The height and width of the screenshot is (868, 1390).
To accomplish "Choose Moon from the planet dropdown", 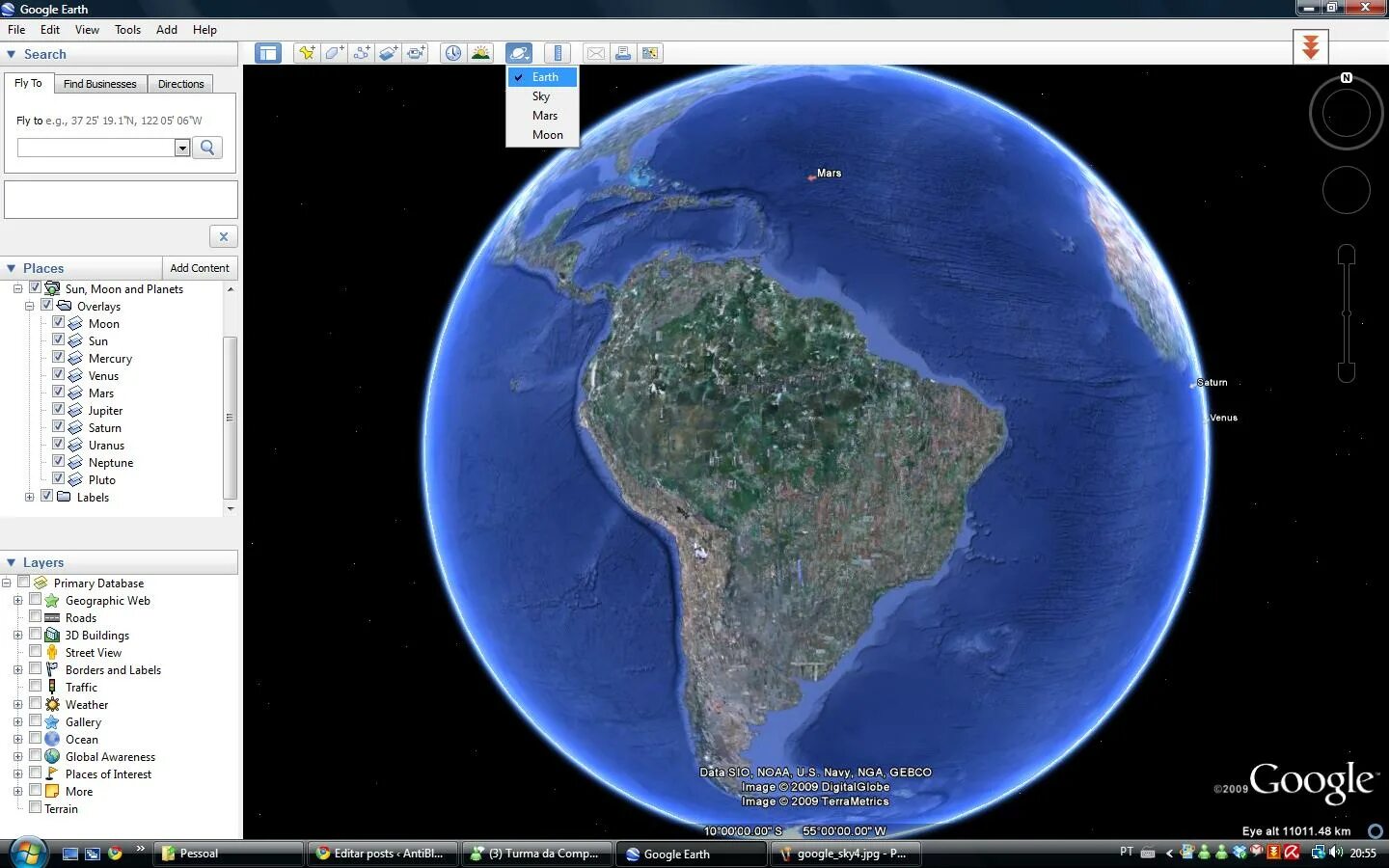I will (542, 135).
